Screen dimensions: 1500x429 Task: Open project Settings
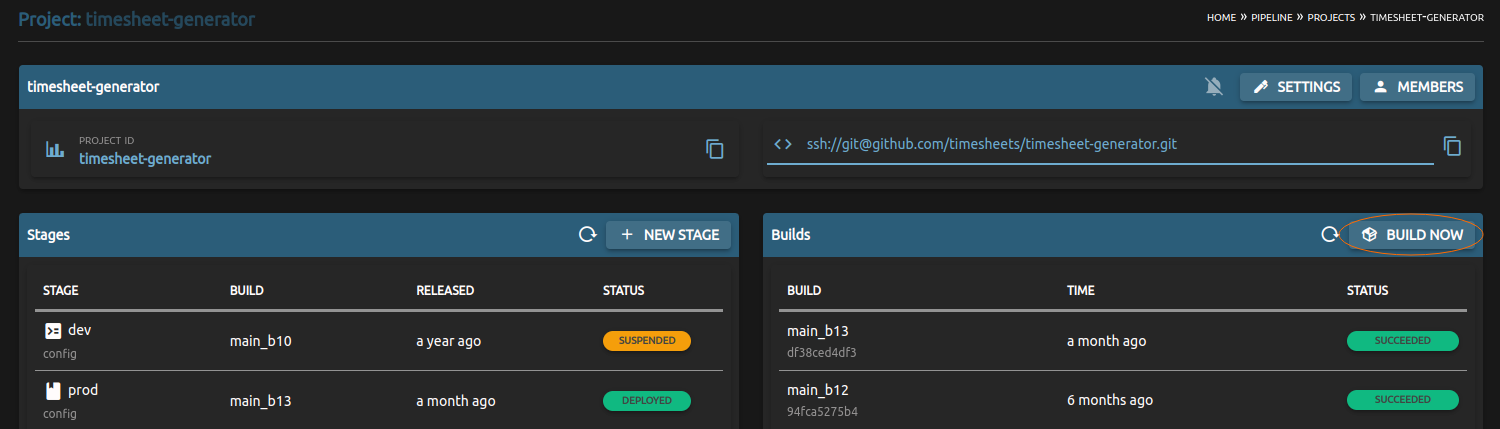1296,87
